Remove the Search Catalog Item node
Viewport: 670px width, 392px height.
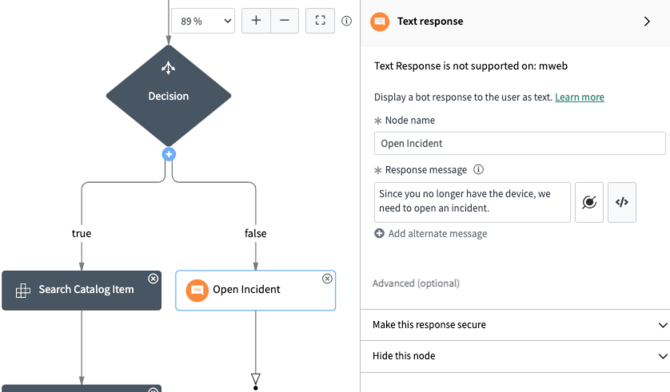pos(153,279)
